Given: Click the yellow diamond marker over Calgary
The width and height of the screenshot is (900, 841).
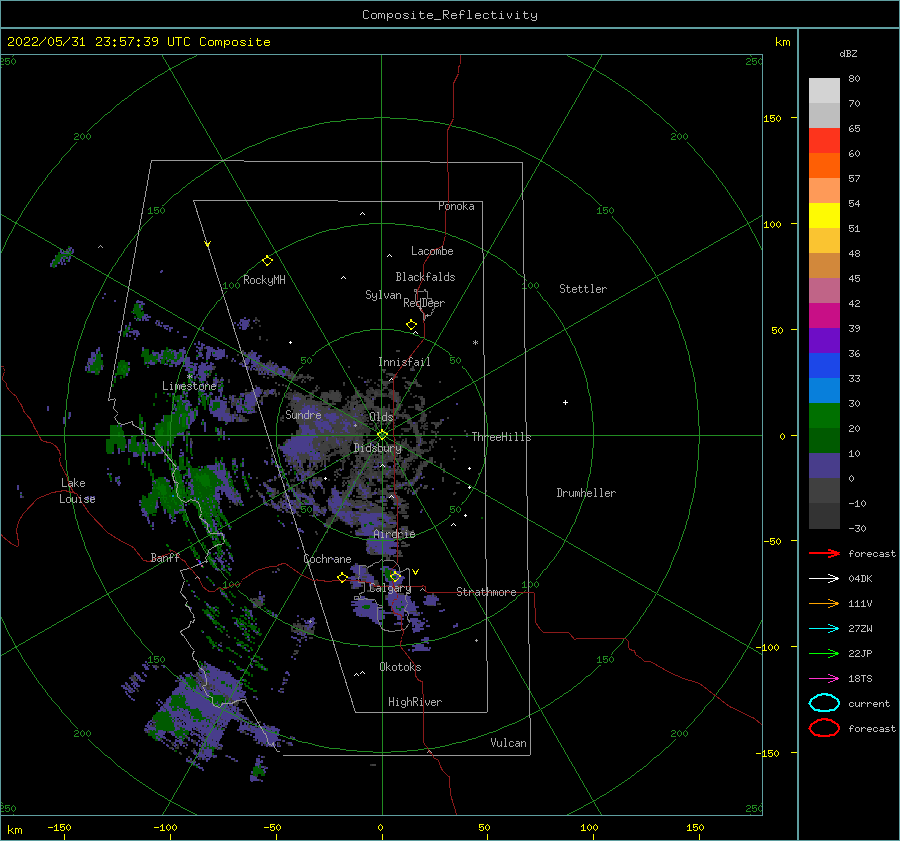Looking at the screenshot, I should coord(395,576).
